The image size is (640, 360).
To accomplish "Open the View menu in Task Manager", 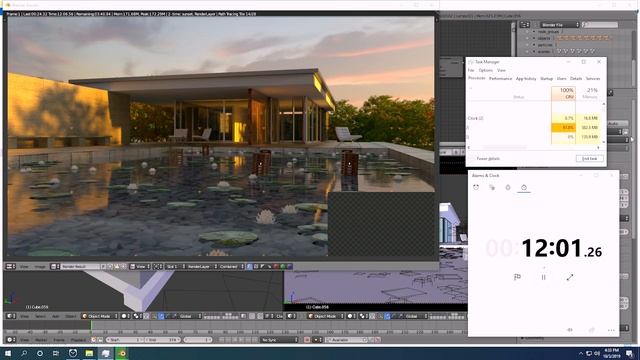I will (501, 70).
